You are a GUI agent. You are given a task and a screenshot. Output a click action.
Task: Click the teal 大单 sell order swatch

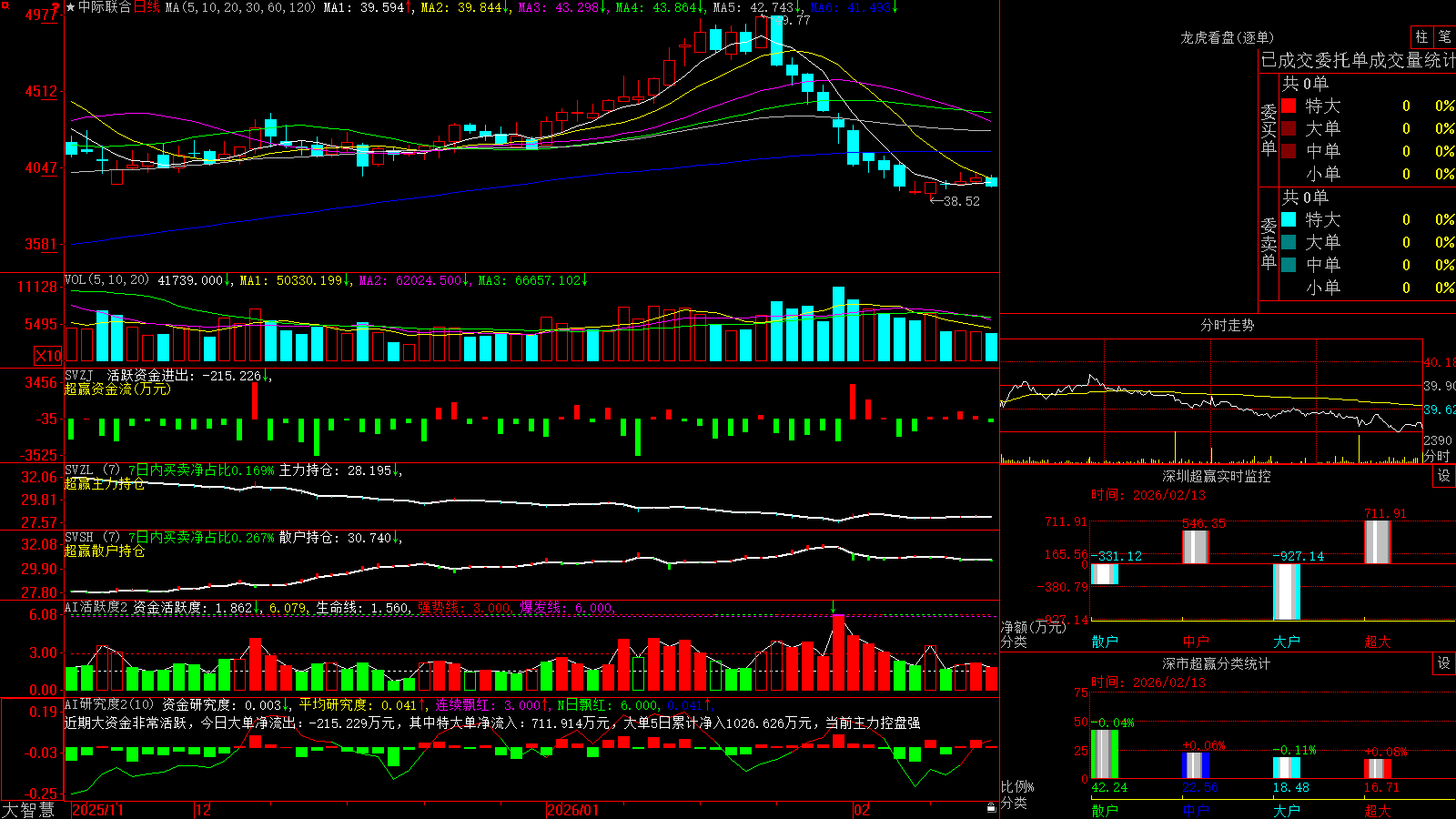coord(1289,242)
